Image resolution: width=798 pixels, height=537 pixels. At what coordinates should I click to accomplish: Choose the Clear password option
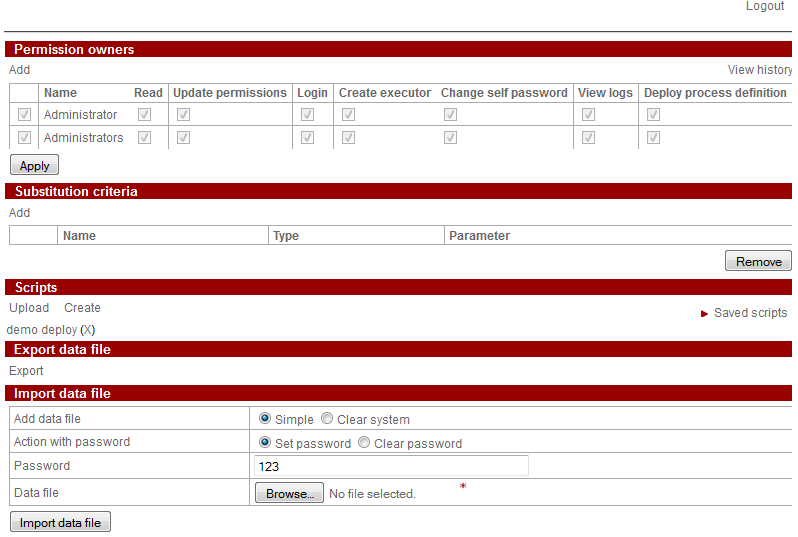pyautogui.click(x=364, y=442)
